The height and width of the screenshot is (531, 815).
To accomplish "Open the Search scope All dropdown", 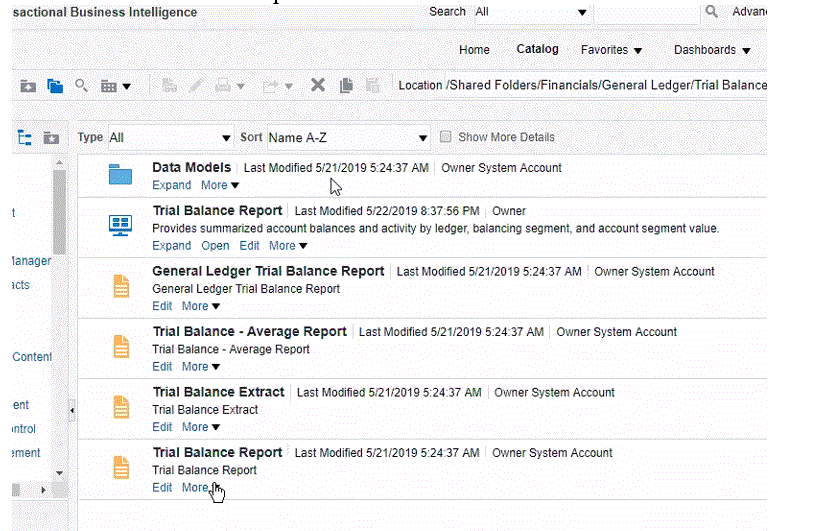I will (x=531, y=12).
